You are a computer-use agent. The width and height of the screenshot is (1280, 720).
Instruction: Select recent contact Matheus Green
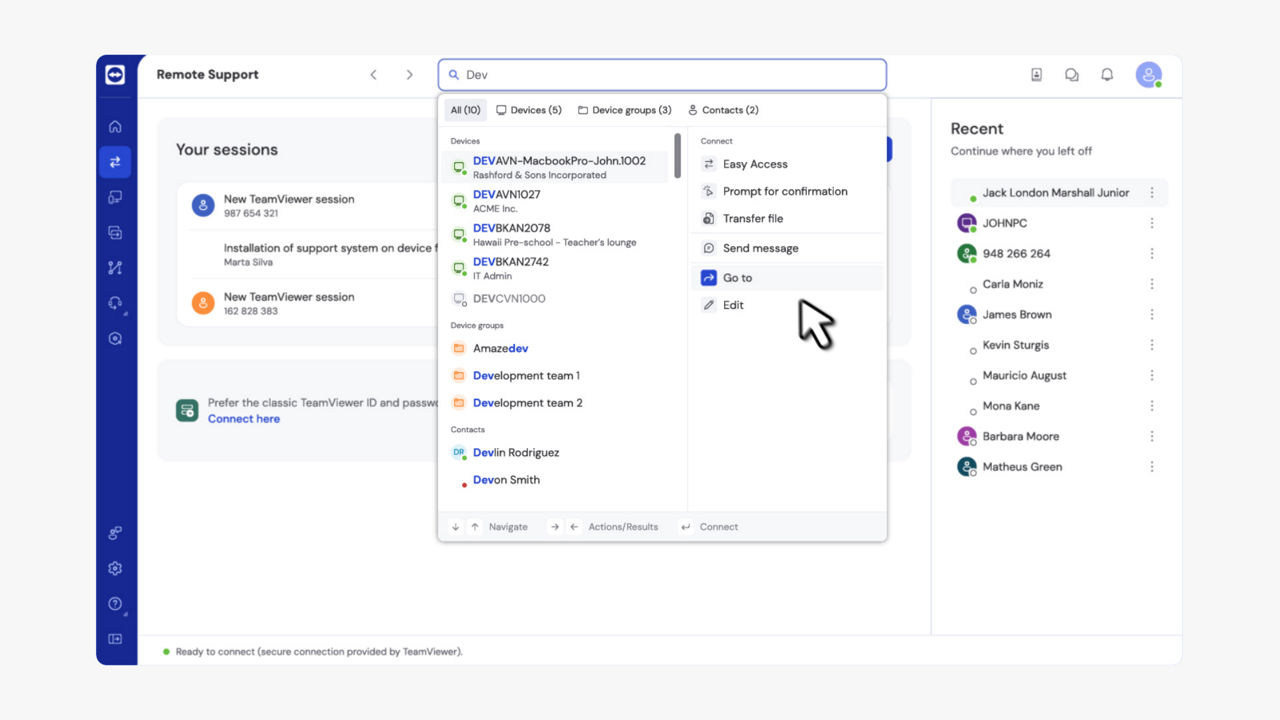pos(1059,467)
